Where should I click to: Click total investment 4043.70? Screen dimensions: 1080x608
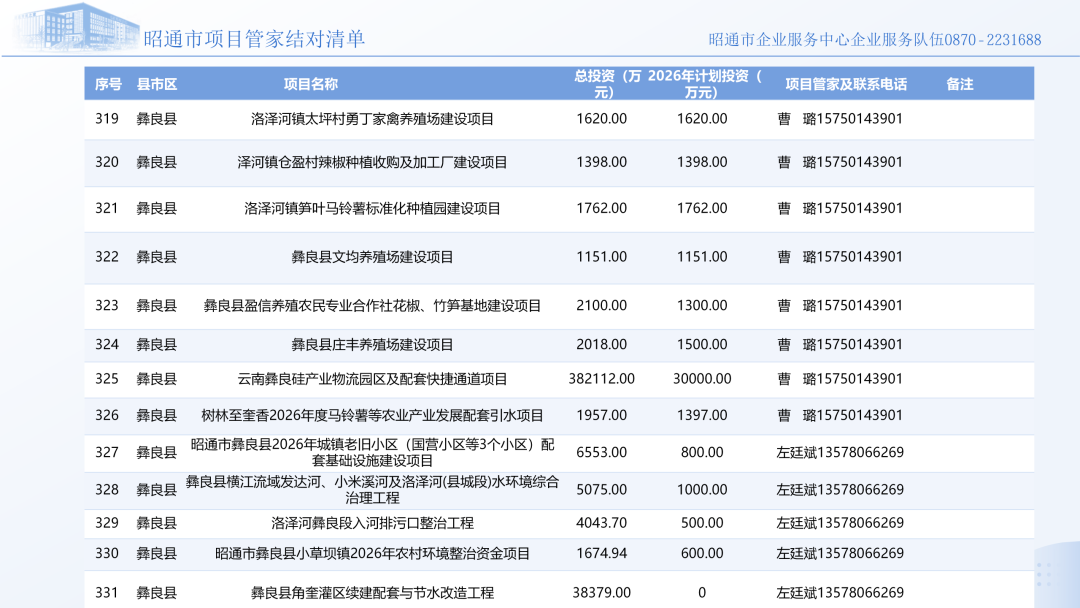pyautogui.click(x=601, y=523)
